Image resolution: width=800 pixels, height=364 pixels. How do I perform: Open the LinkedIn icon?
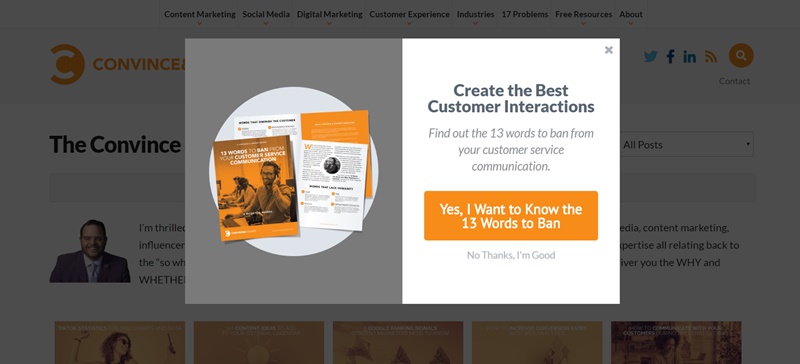point(690,57)
